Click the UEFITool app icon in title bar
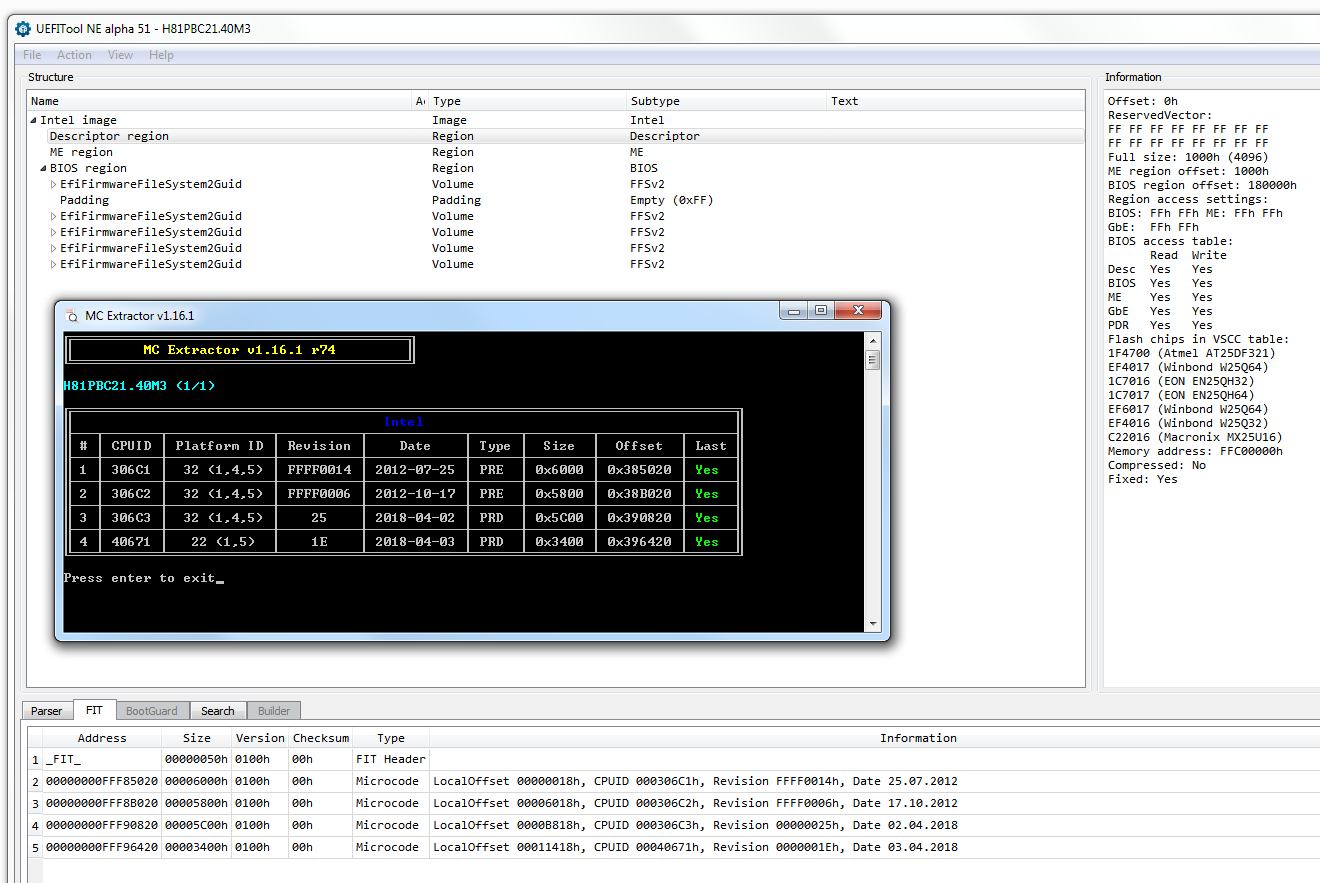 (23, 28)
